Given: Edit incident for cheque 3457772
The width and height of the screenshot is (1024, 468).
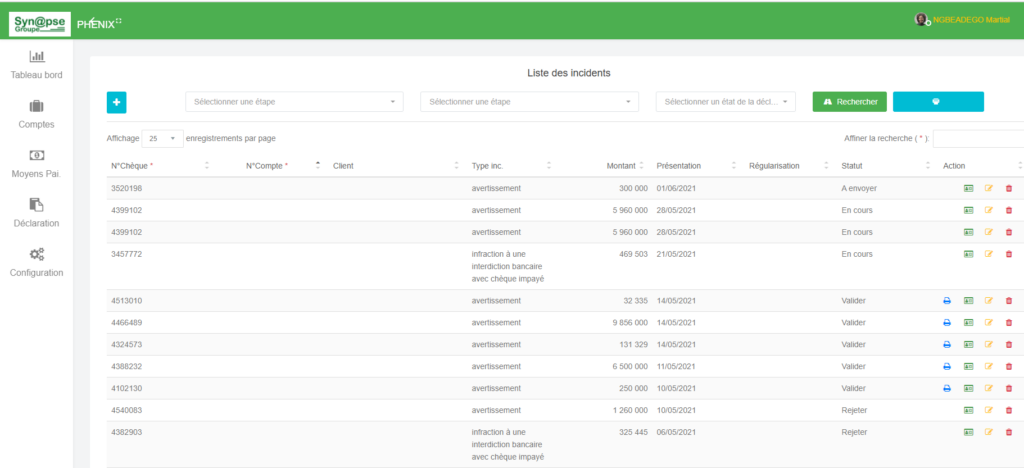Looking at the screenshot, I should pyautogui.click(x=989, y=254).
